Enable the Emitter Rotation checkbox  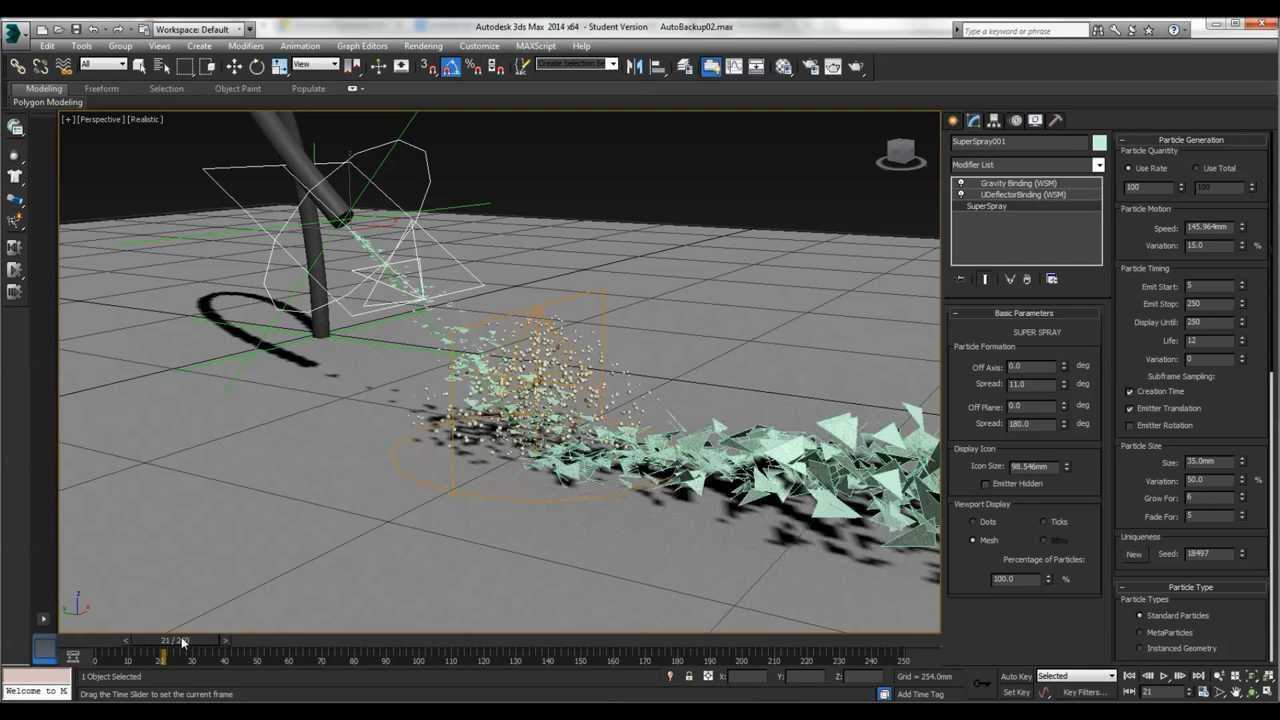1130,426
